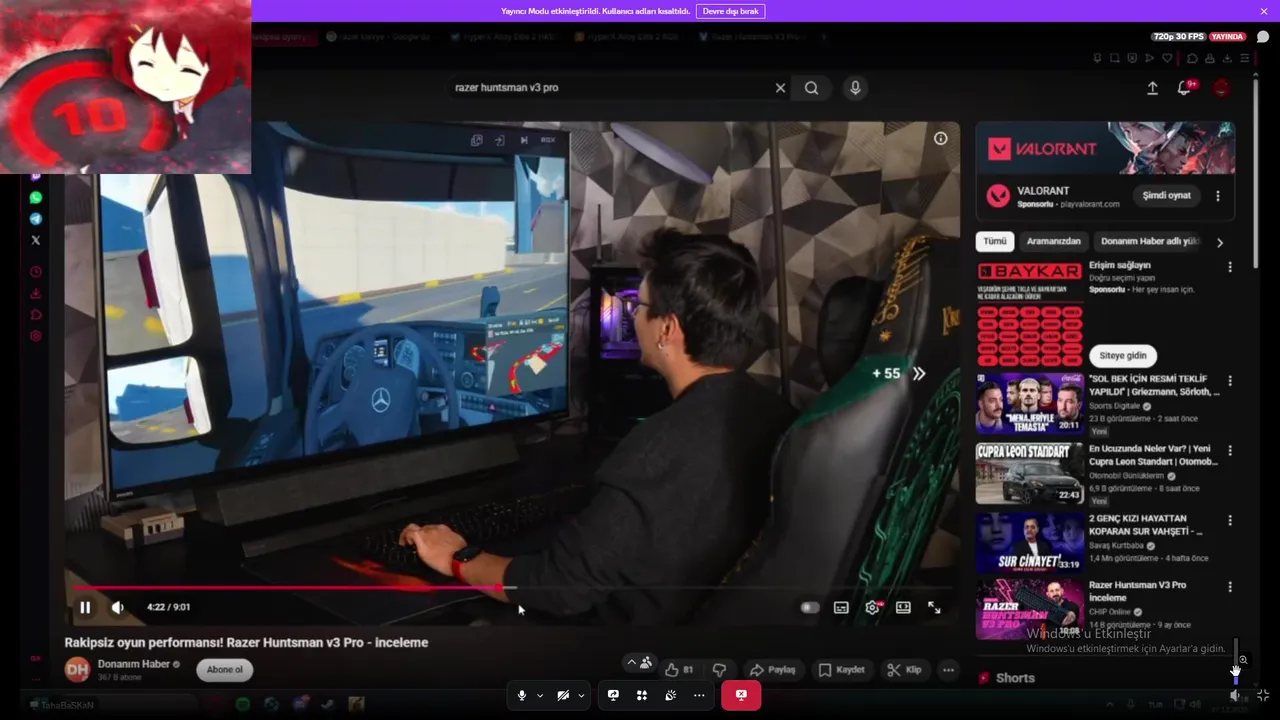Click Siteye gidin ad button
1280x720 pixels.
point(1123,355)
